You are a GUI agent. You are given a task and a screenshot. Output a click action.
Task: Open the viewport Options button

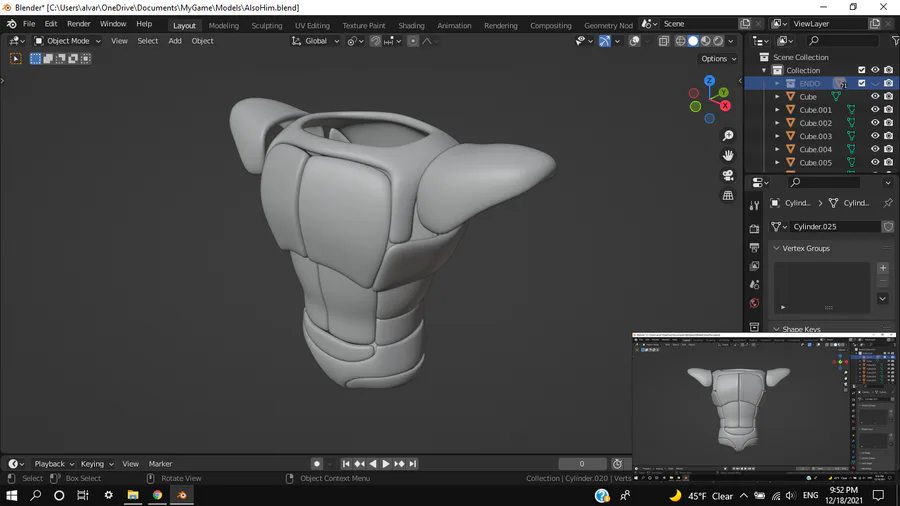point(718,59)
